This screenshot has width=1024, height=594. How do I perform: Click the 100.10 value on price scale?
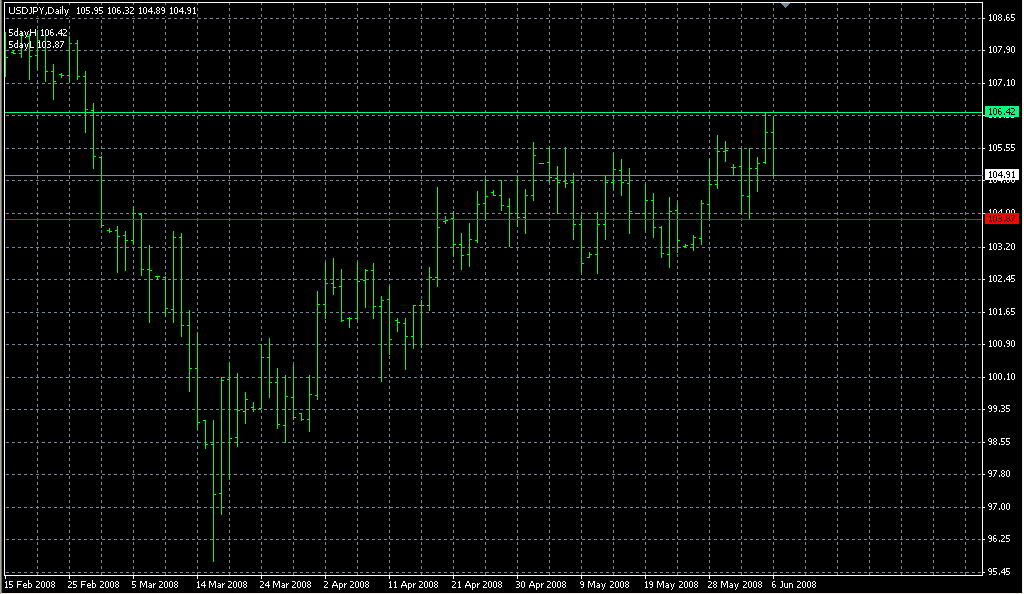(1001, 377)
